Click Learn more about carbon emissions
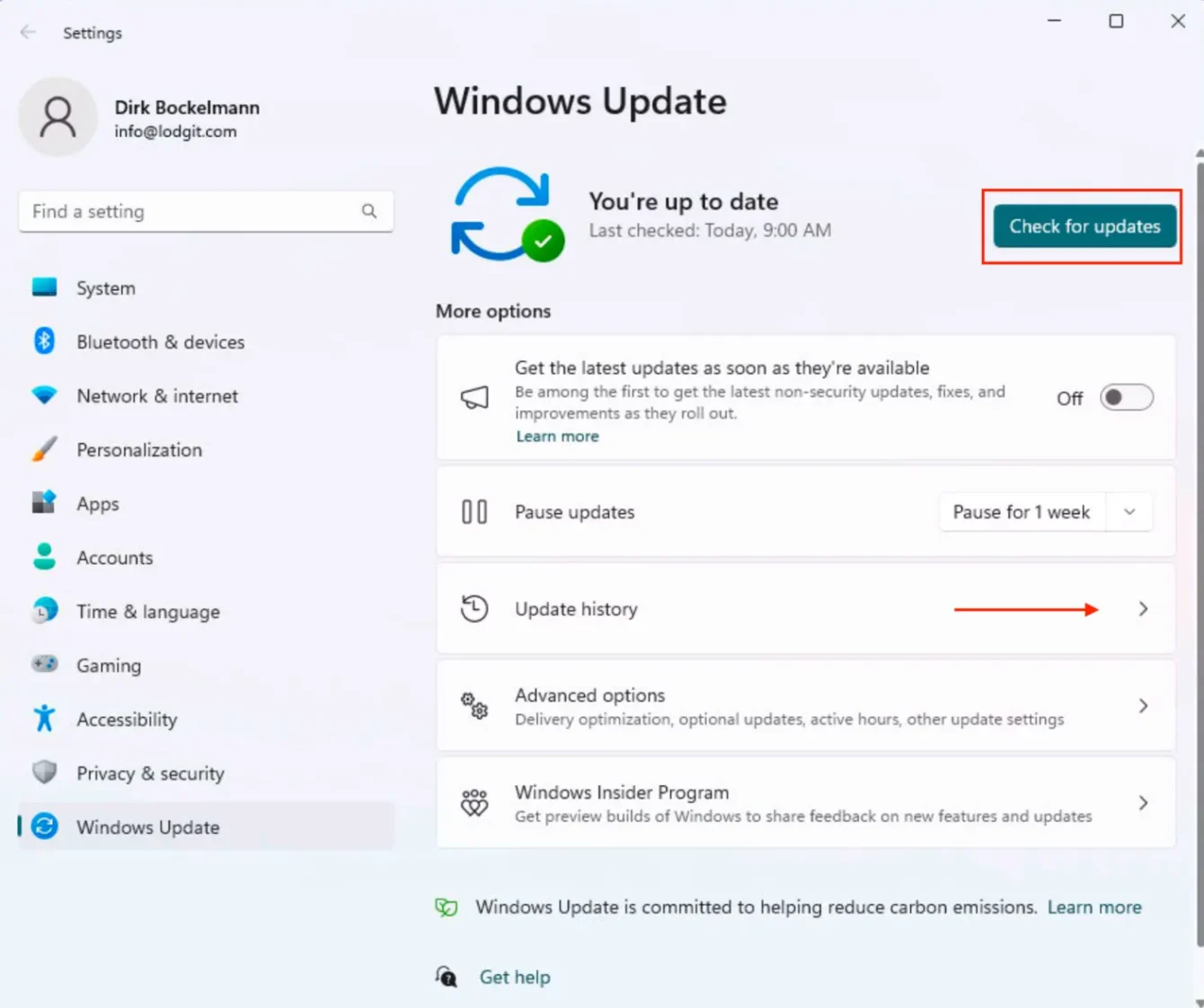 tap(1094, 907)
